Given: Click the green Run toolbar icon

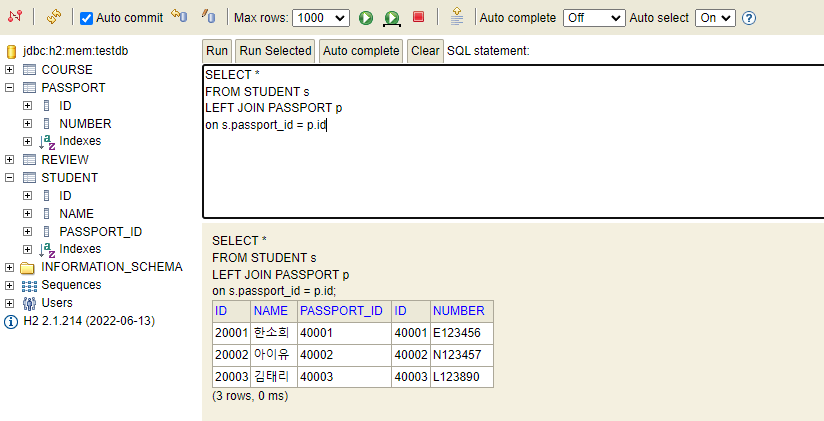Looking at the screenshot, I should [x=366, y=18].
